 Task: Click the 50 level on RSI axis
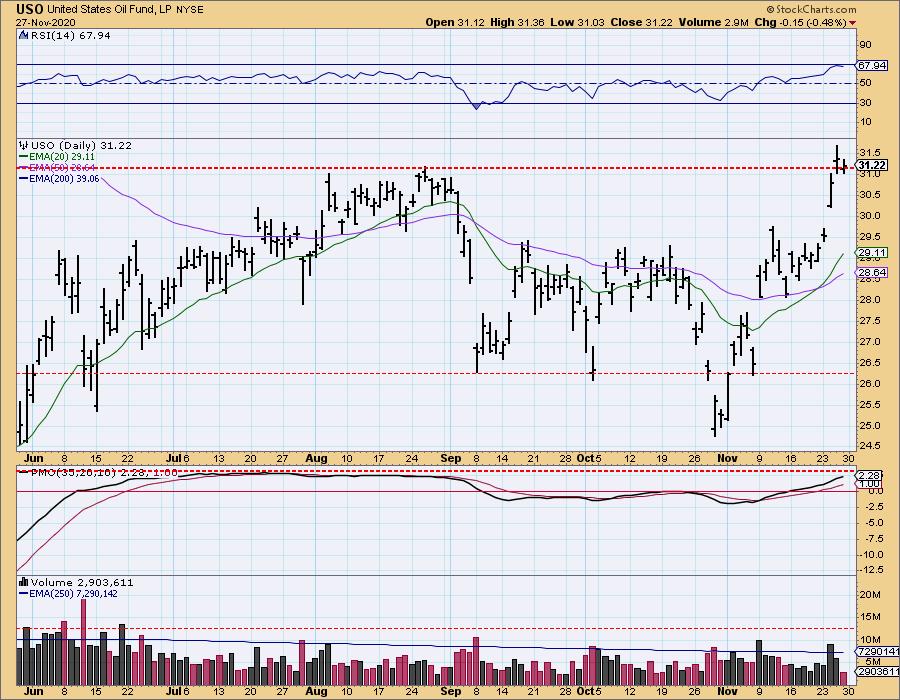[866, 83]
